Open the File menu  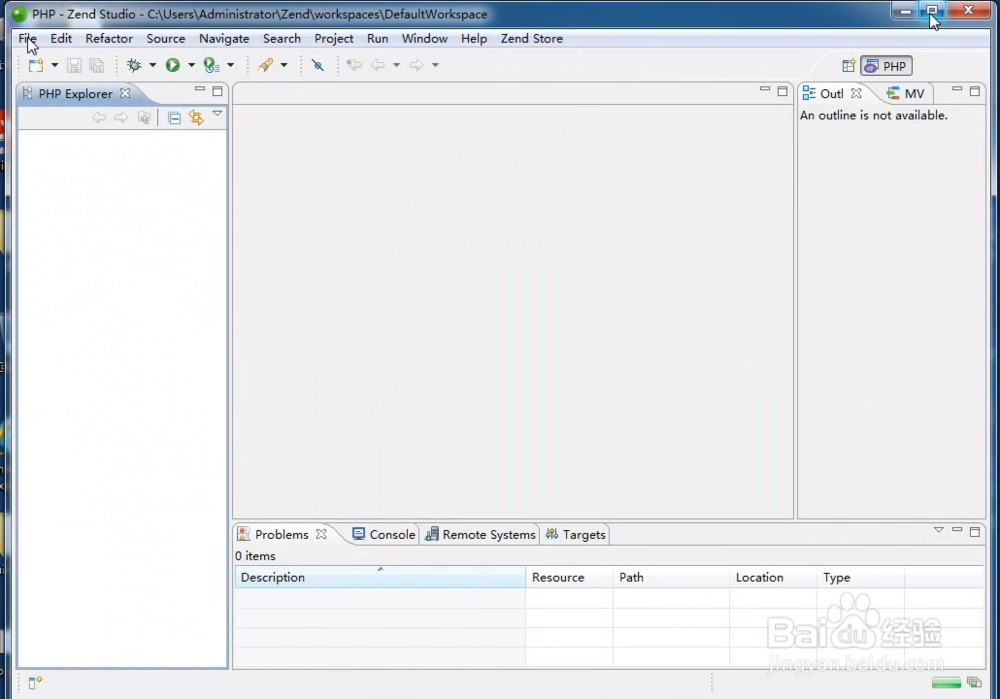(27, 38)
